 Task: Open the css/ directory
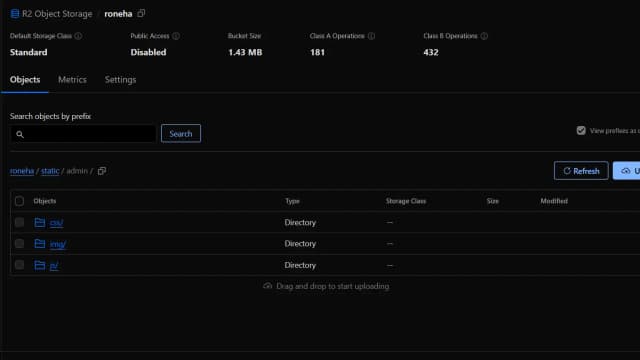point(56,223)
